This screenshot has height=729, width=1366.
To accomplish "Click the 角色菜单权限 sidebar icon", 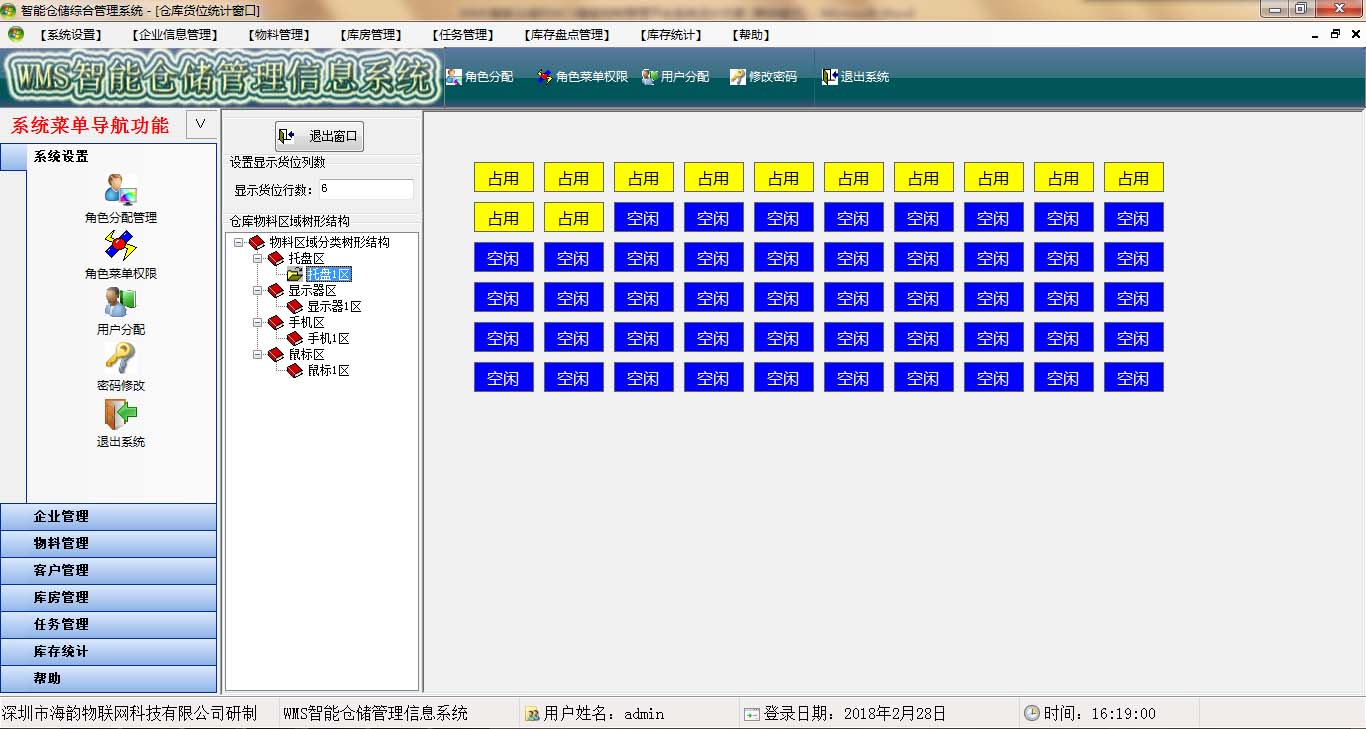I will 120,246.
